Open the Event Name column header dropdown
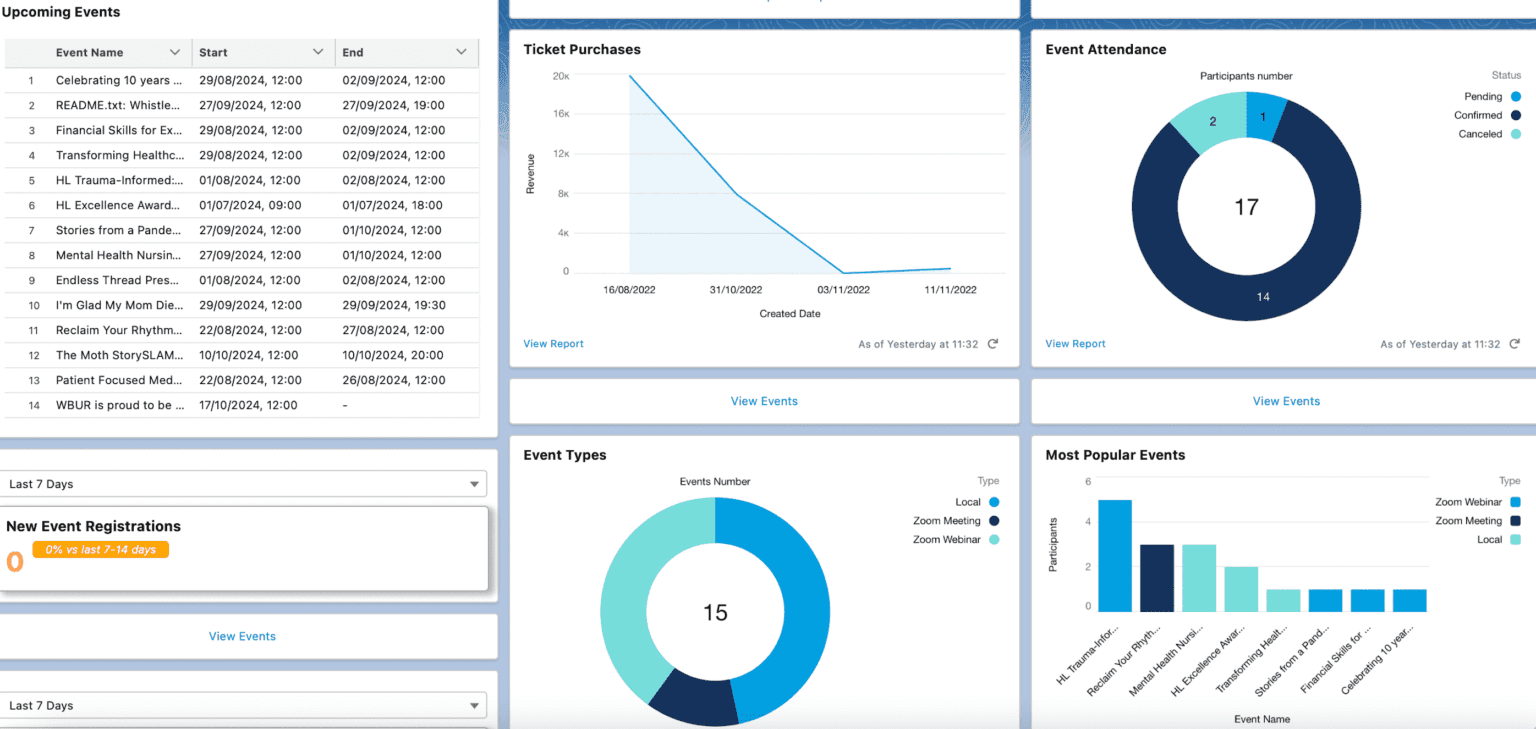This screenshot has width=1536, height=729. click(176, 52)
